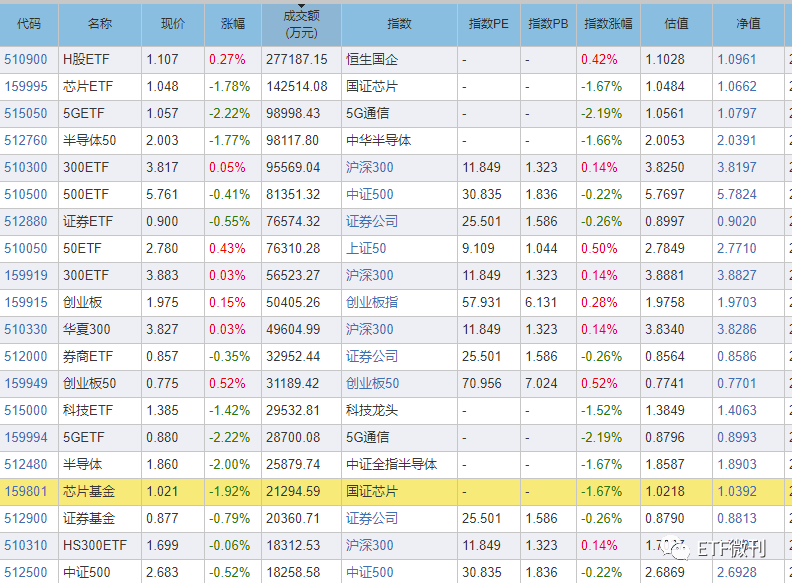
Task: Open fund code 510500
Action: (26, 195)
